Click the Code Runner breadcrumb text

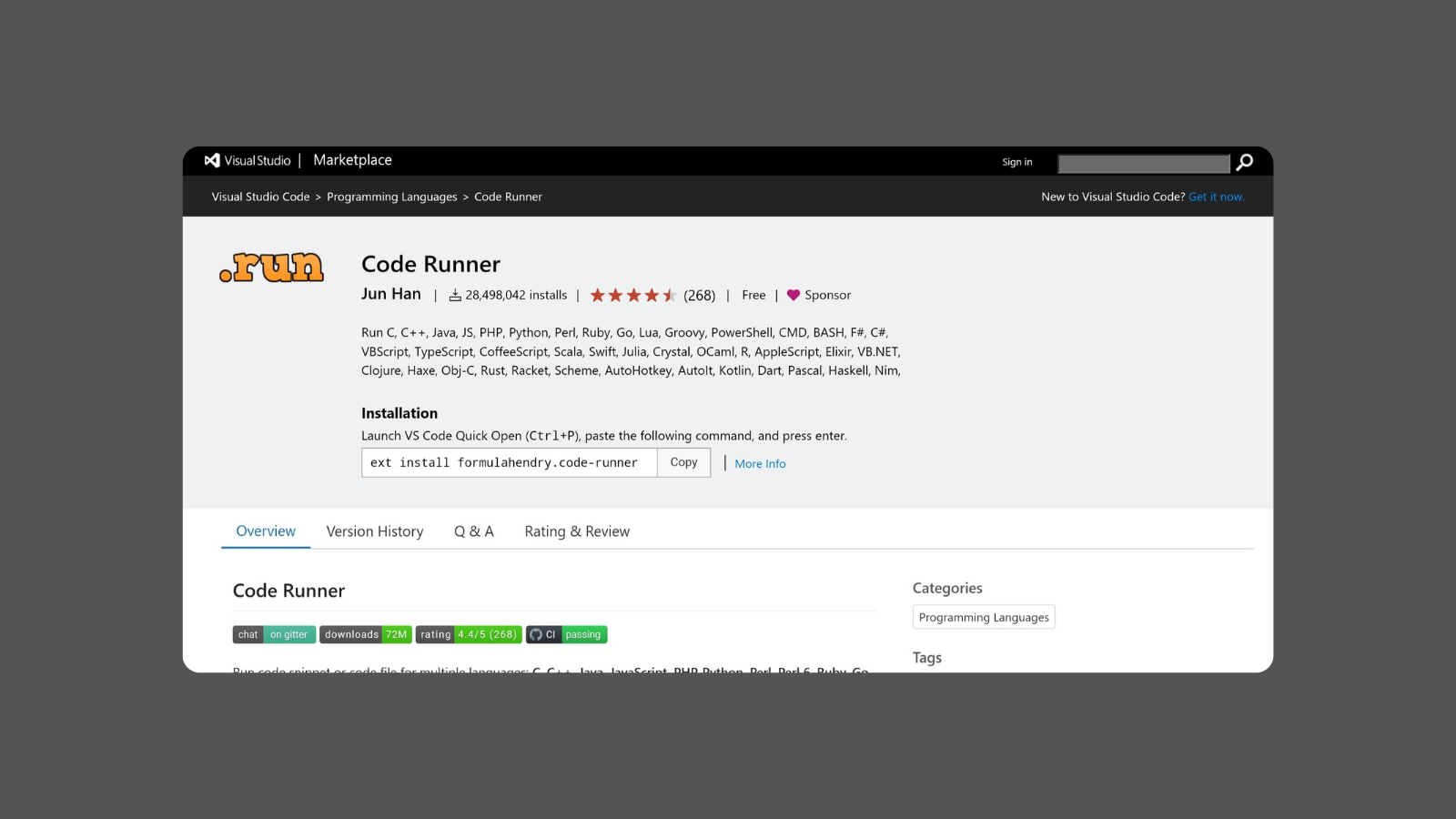(x=508, y=197)
